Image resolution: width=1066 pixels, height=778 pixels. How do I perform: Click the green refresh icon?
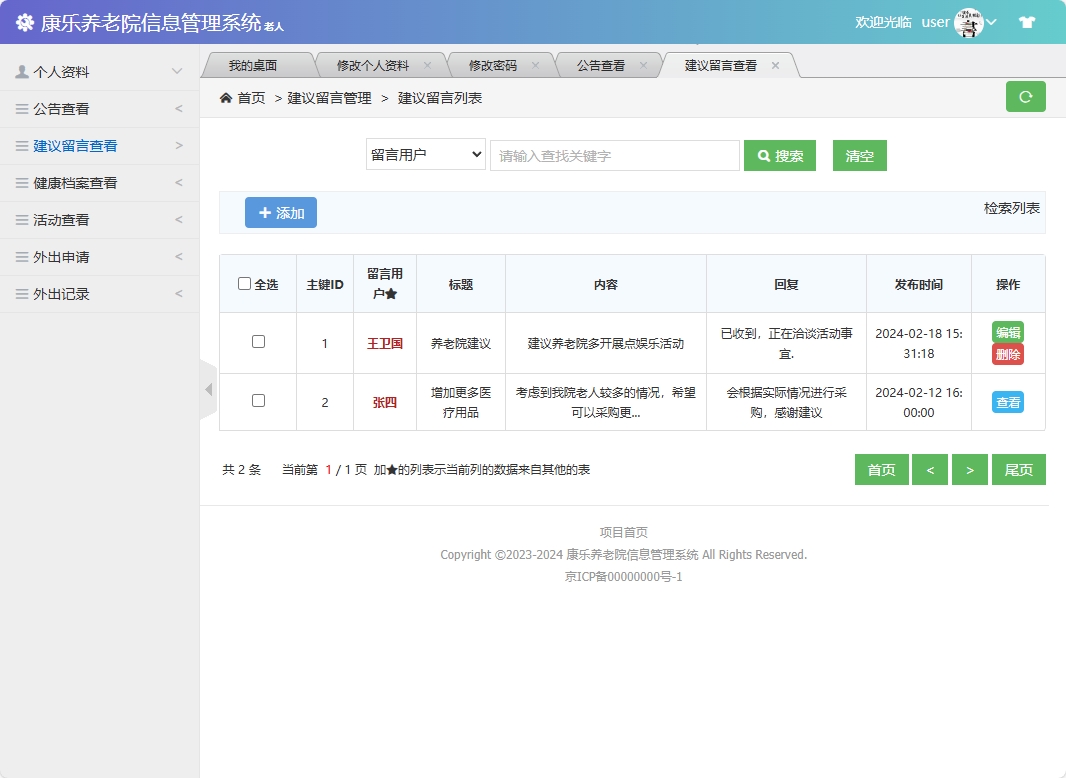[1025, 96]
